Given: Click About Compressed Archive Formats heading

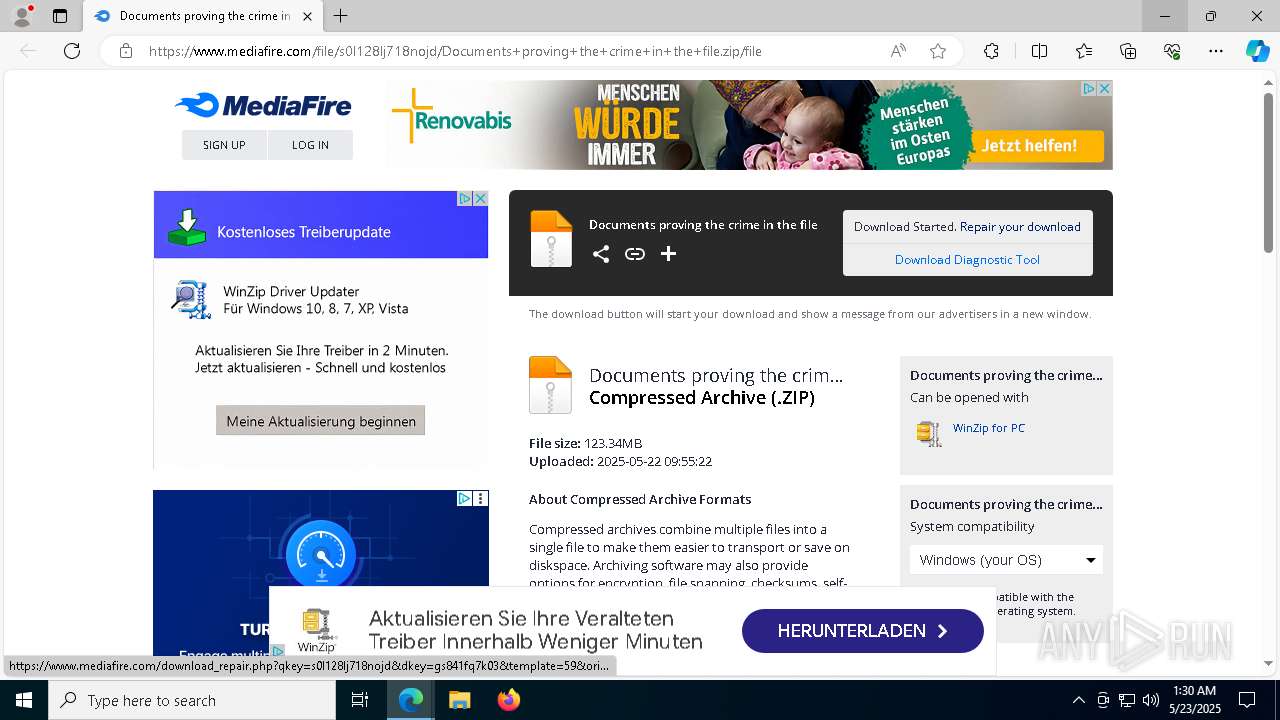Looking at the screenshot, I should [640, 499].
